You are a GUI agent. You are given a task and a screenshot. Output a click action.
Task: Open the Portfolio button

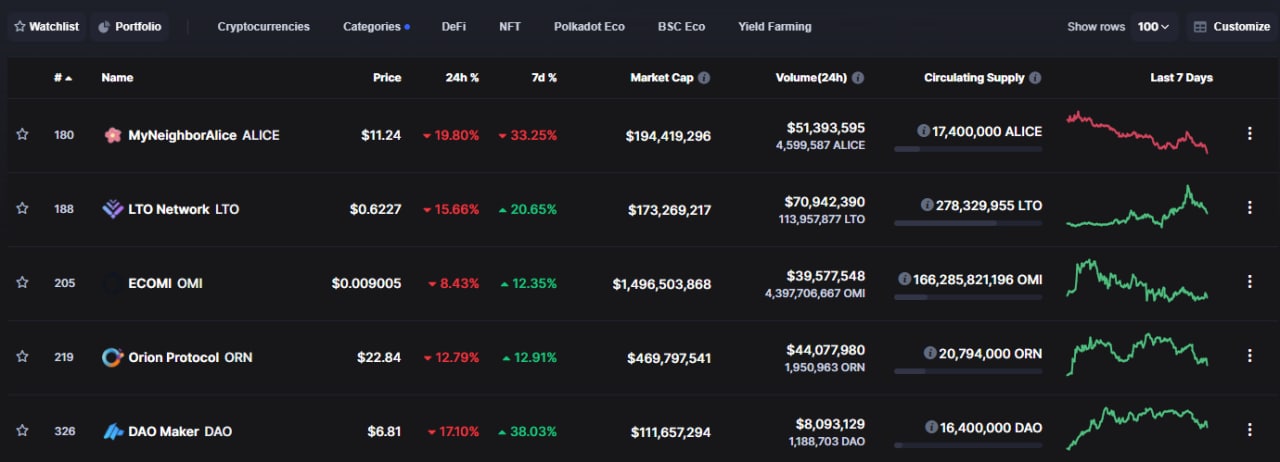pos(128,27)
